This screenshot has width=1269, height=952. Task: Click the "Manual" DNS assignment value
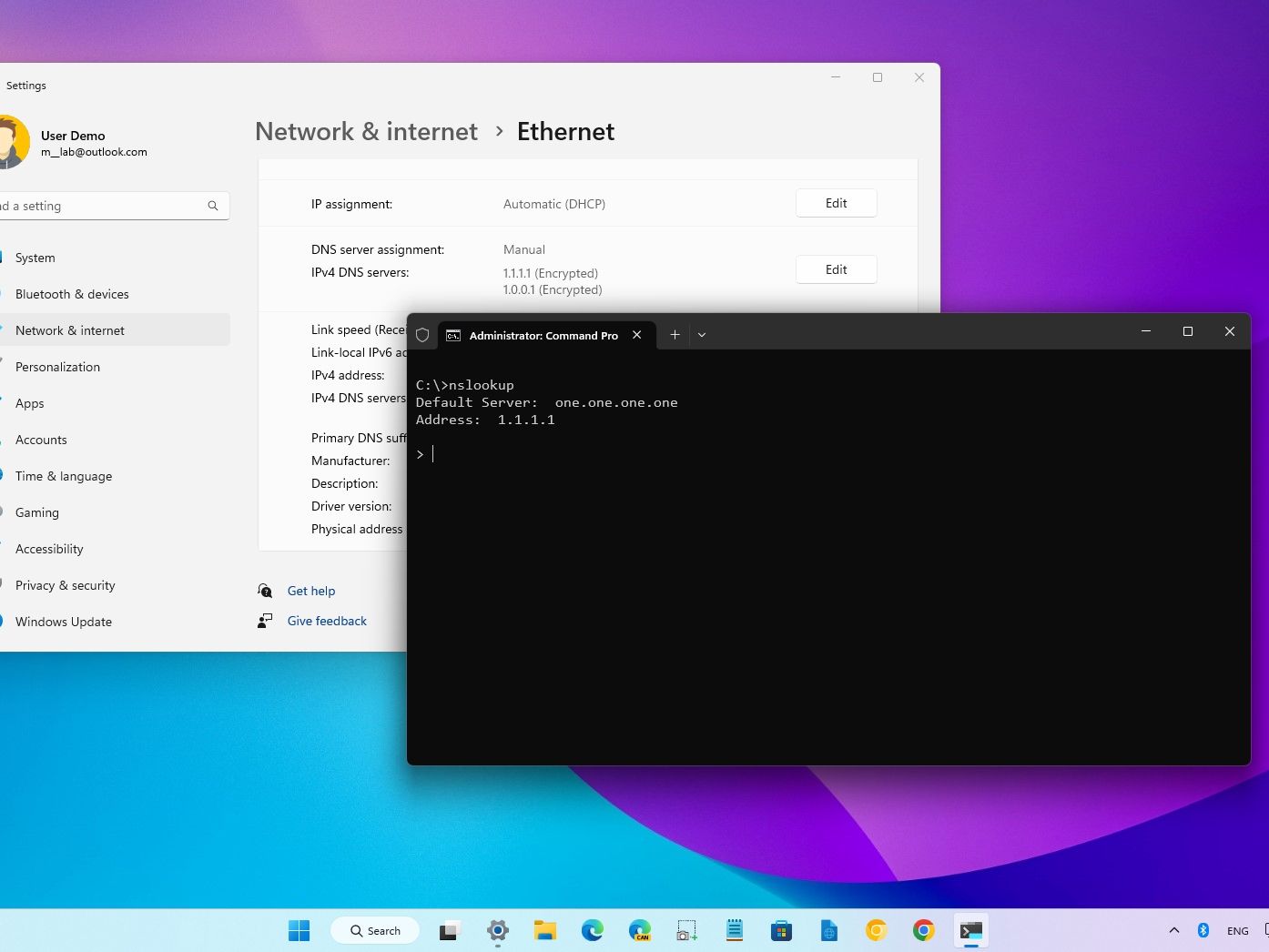524,249
